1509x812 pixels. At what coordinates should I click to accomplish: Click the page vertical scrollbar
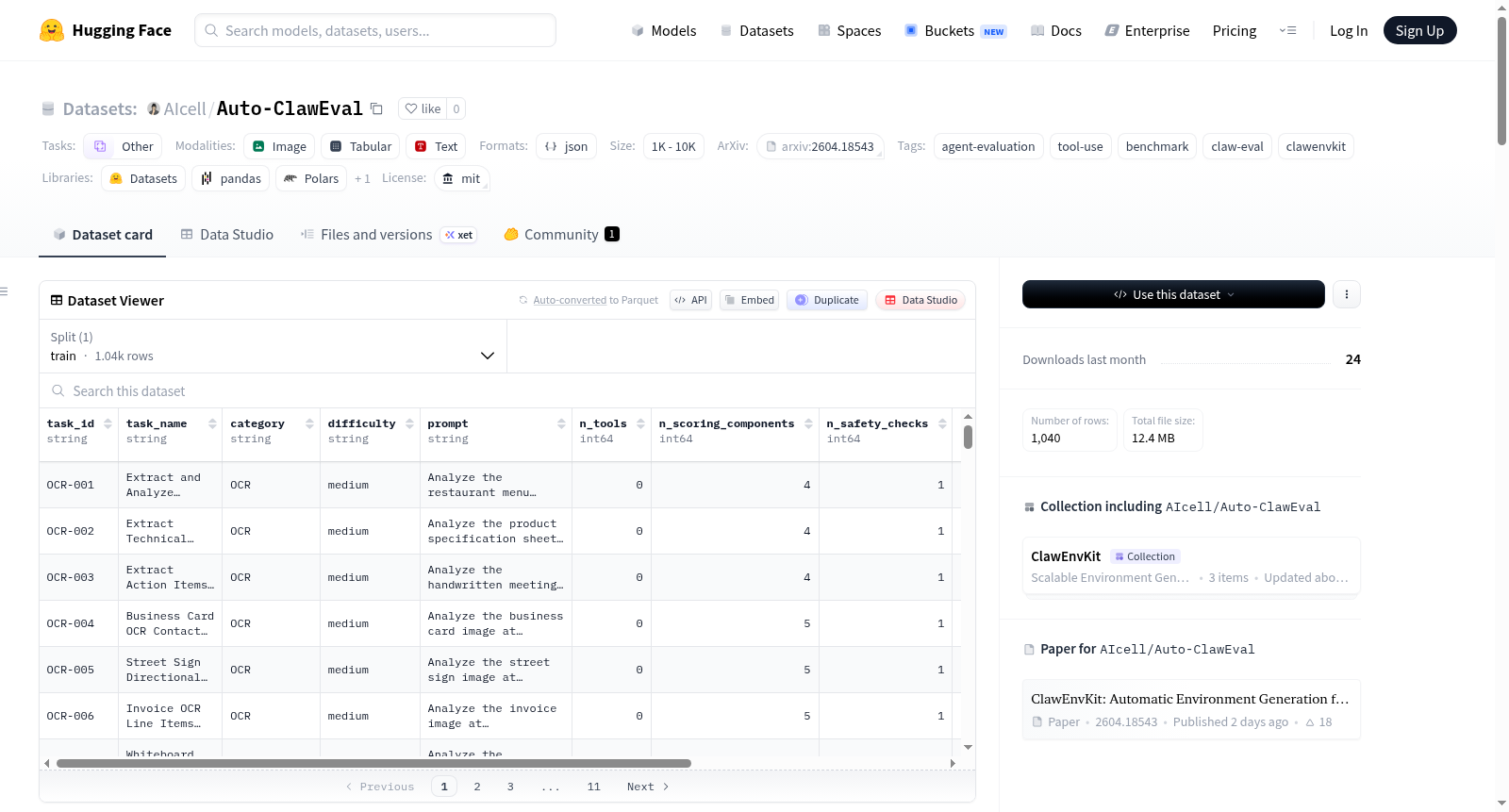tap(1501, 80)
